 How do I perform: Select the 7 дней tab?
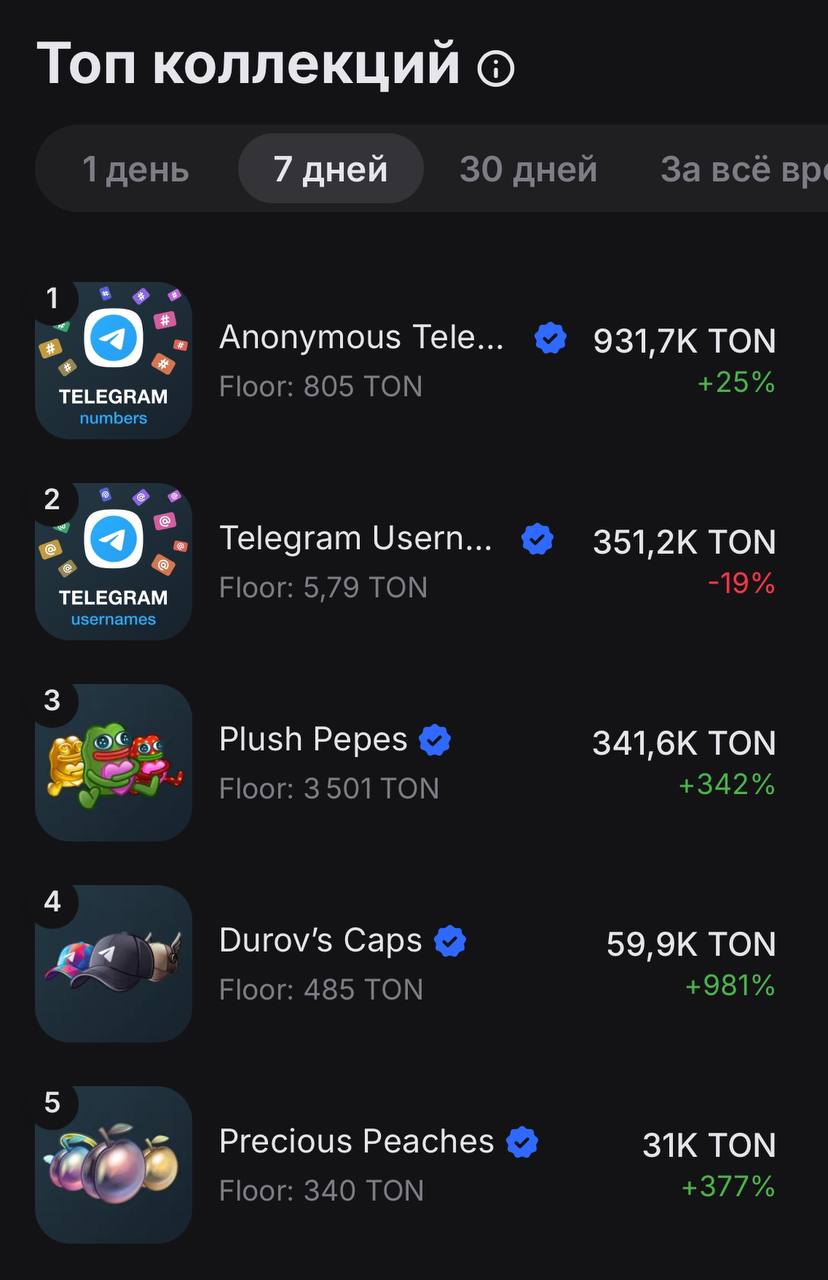(331, 169)
